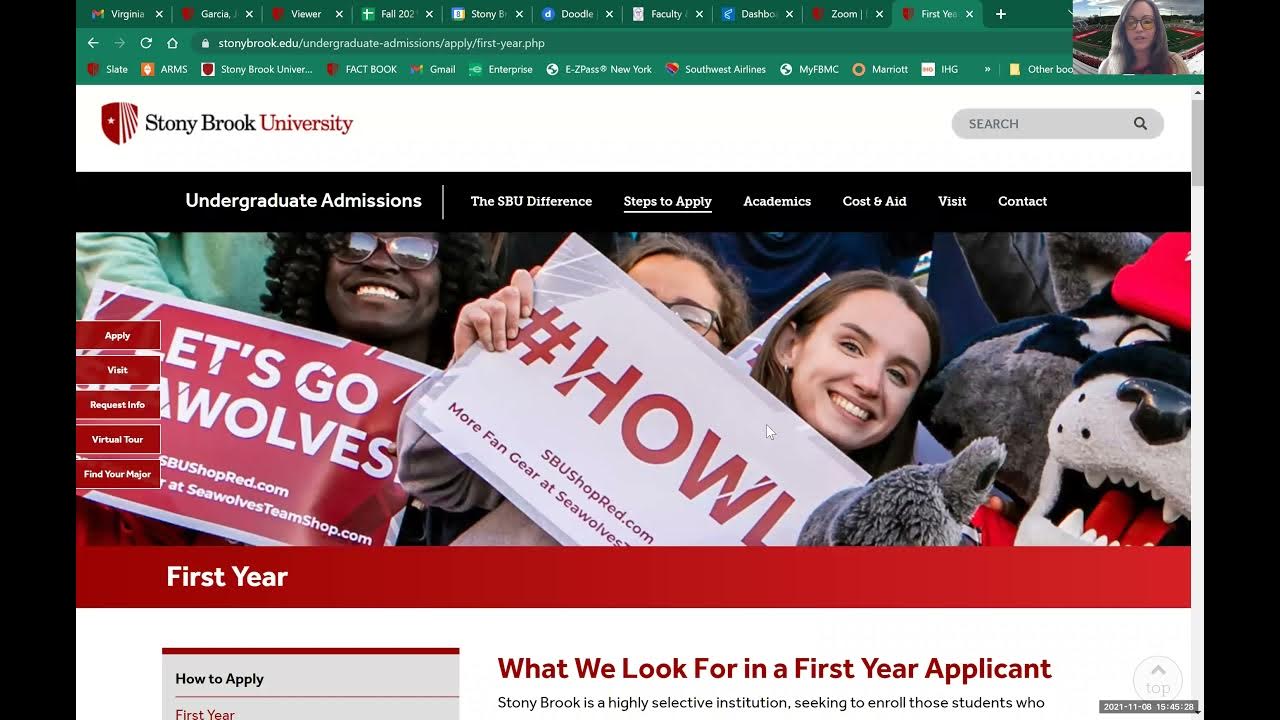Click the First Year banner title
This screenshot has width=1280, height=720.
point(227,576)
